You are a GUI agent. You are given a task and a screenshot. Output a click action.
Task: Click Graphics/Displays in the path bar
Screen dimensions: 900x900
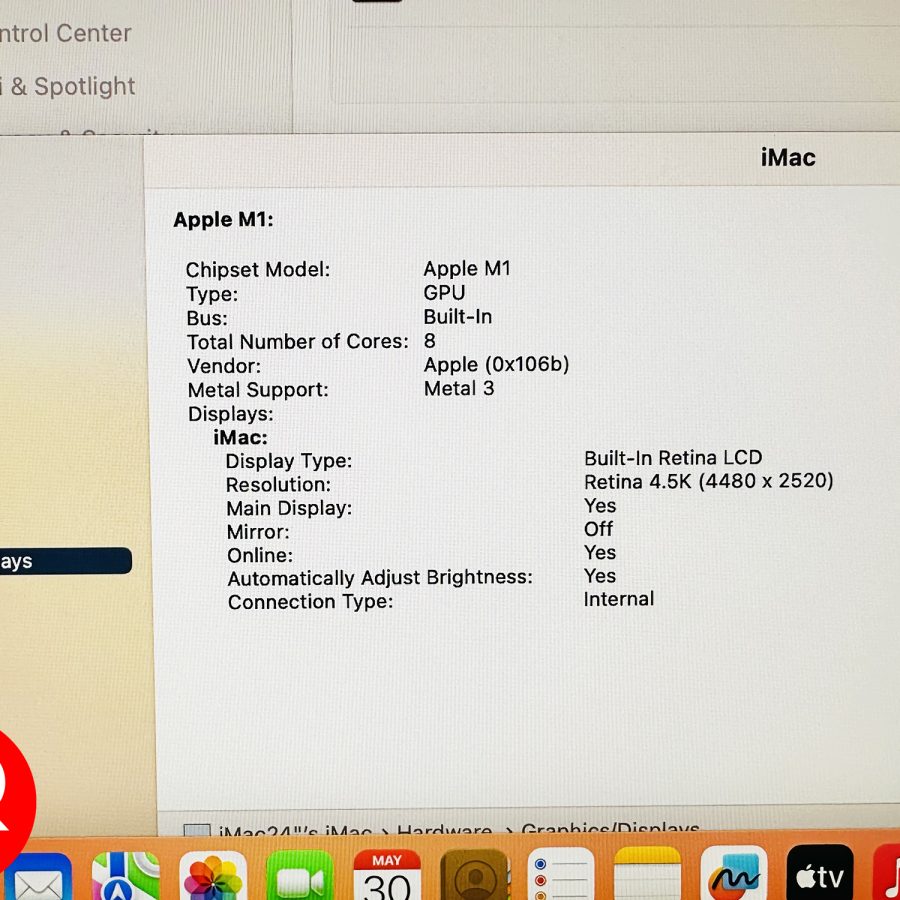click(x=610, y=829)
